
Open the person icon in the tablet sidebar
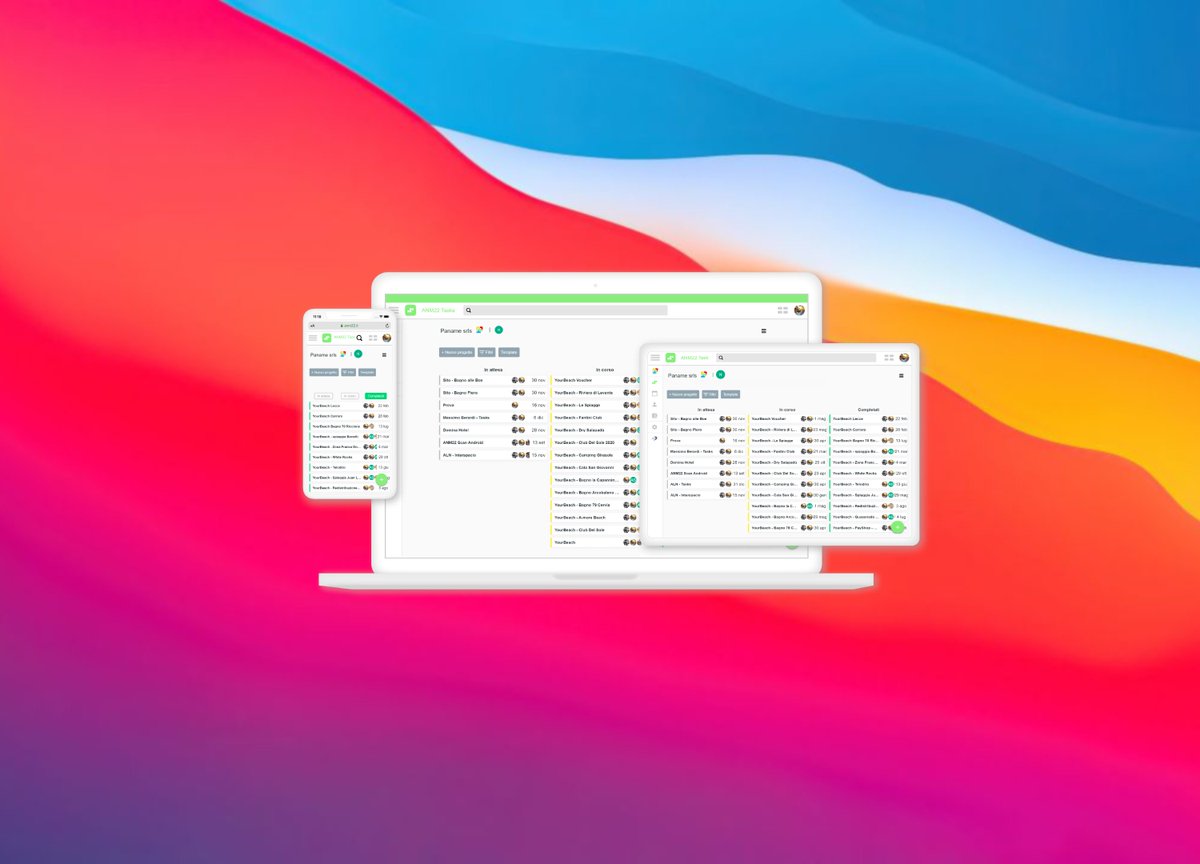(655, 405)
